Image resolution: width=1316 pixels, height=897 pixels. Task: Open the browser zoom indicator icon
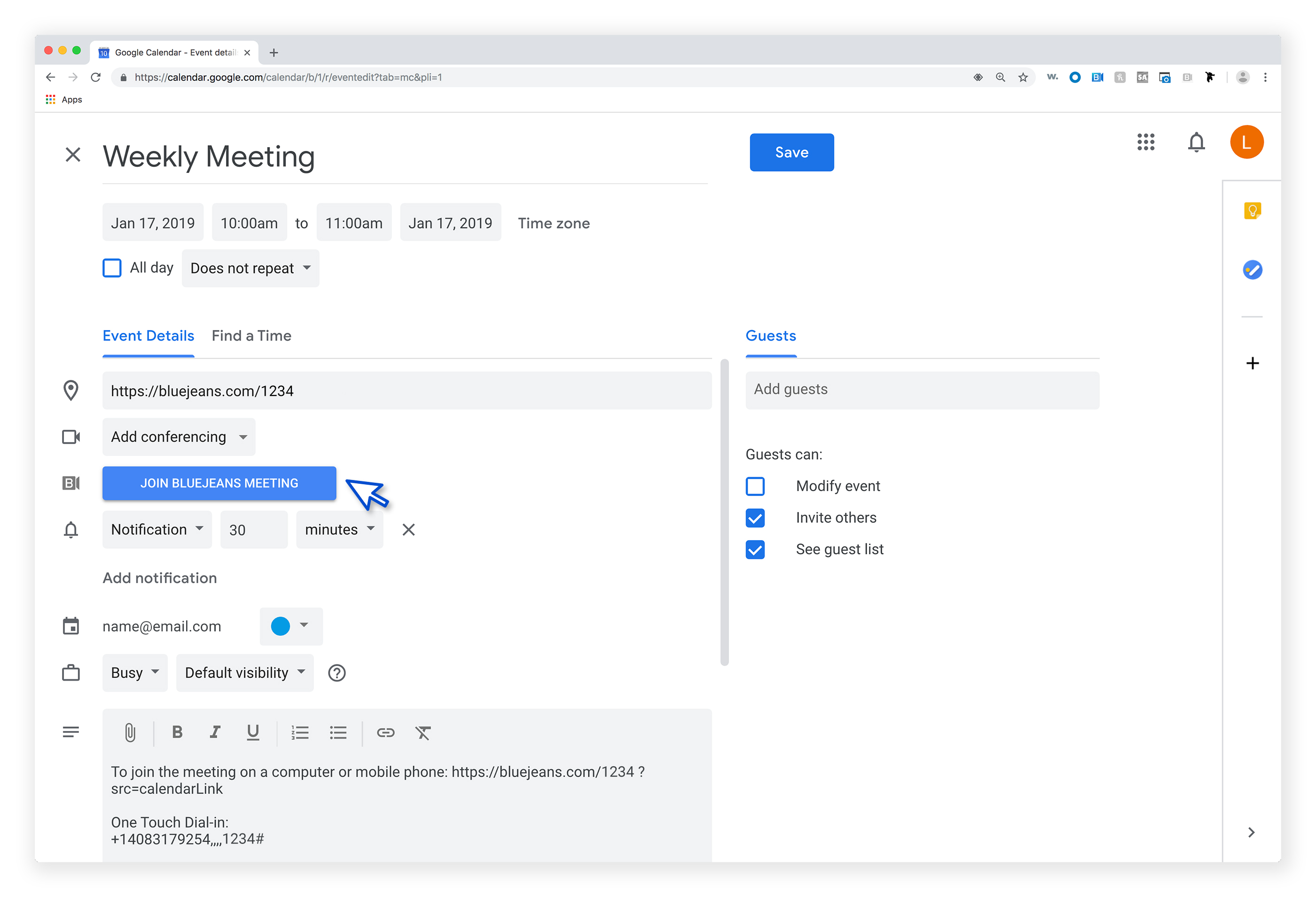pos(1000,77)
